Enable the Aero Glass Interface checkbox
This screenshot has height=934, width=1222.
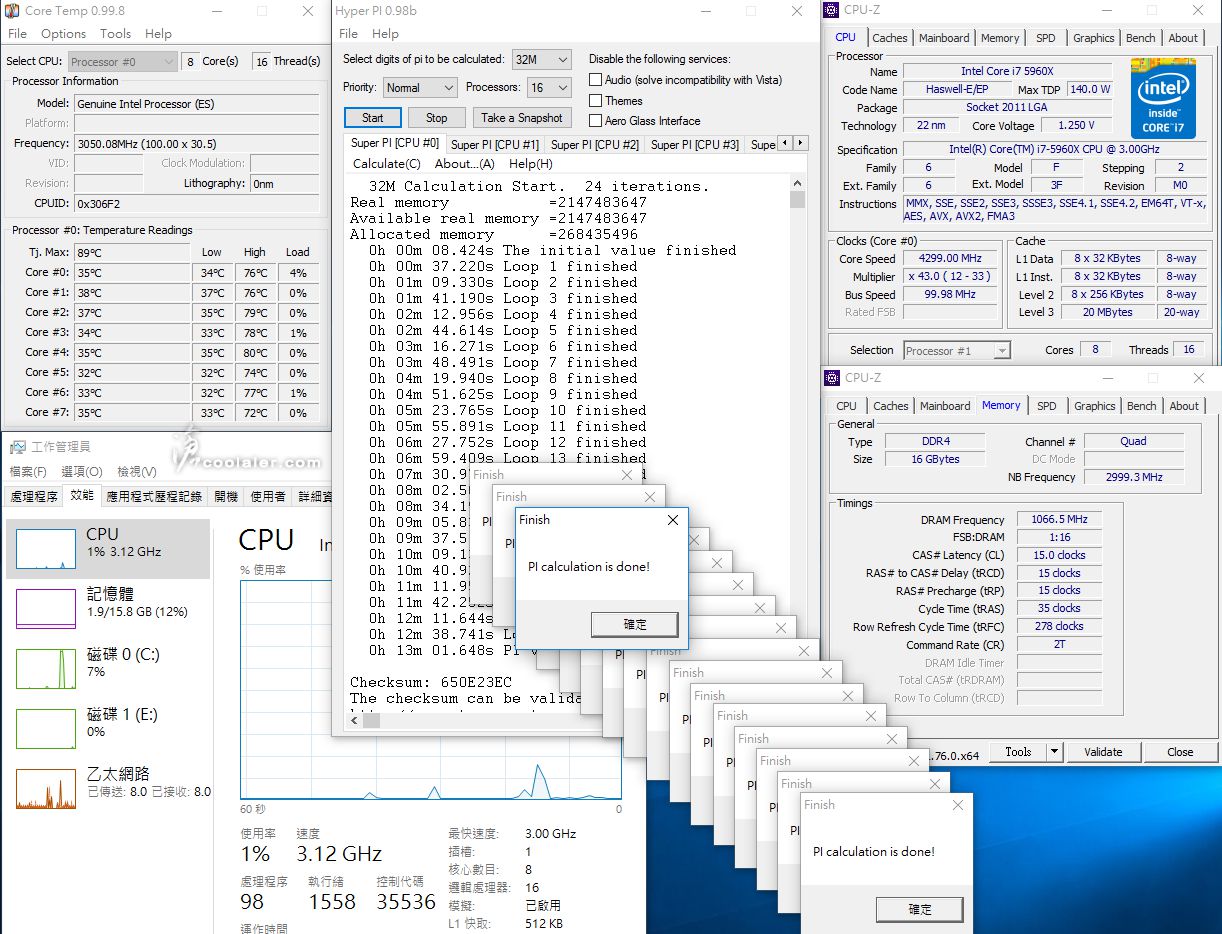(x=596, y=121)
